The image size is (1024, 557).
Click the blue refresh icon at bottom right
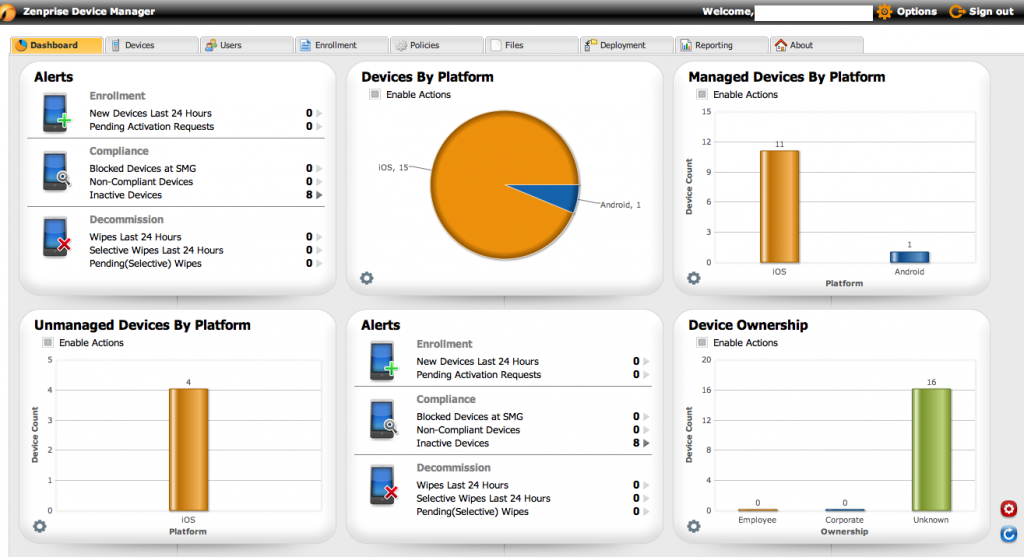pos(1008,533)
